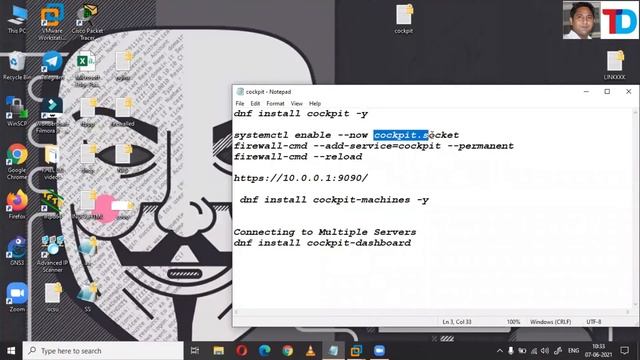
Task: Select the LINXXXX file on desktop
Action: [614, 65]
